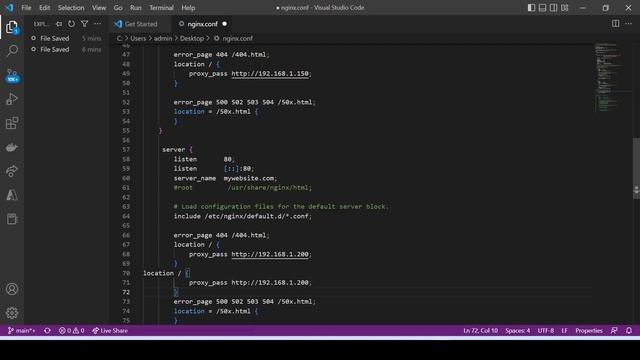
Task: Open the Docker view
Action: click(12, 147)
